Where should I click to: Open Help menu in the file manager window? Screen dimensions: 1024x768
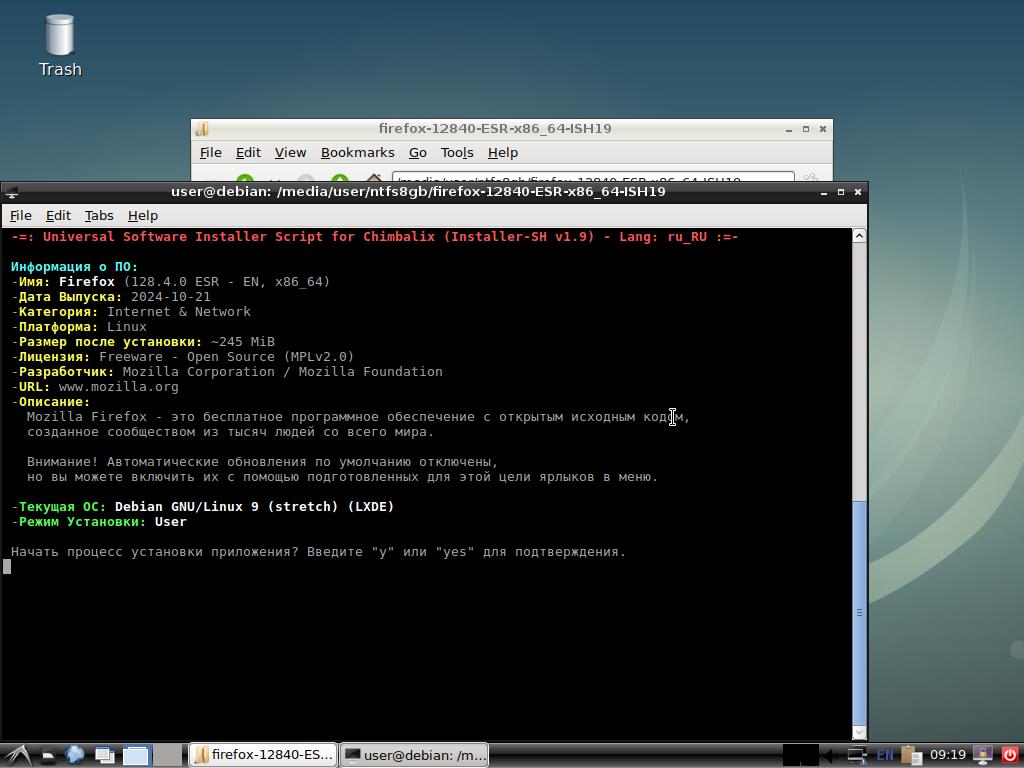point(502,152)
